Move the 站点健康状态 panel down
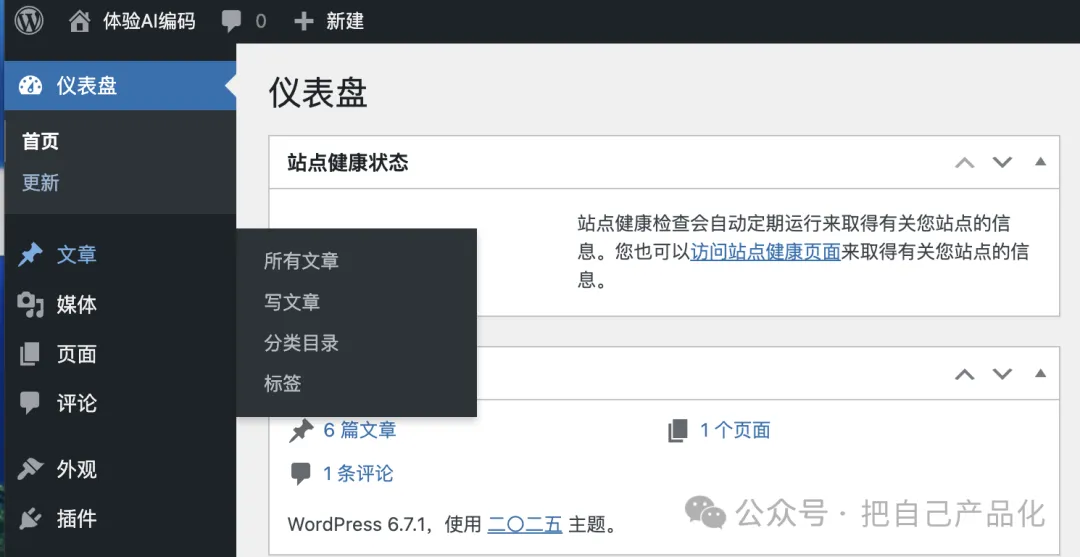1080x557 pixels. click(x=1002, y=162)
